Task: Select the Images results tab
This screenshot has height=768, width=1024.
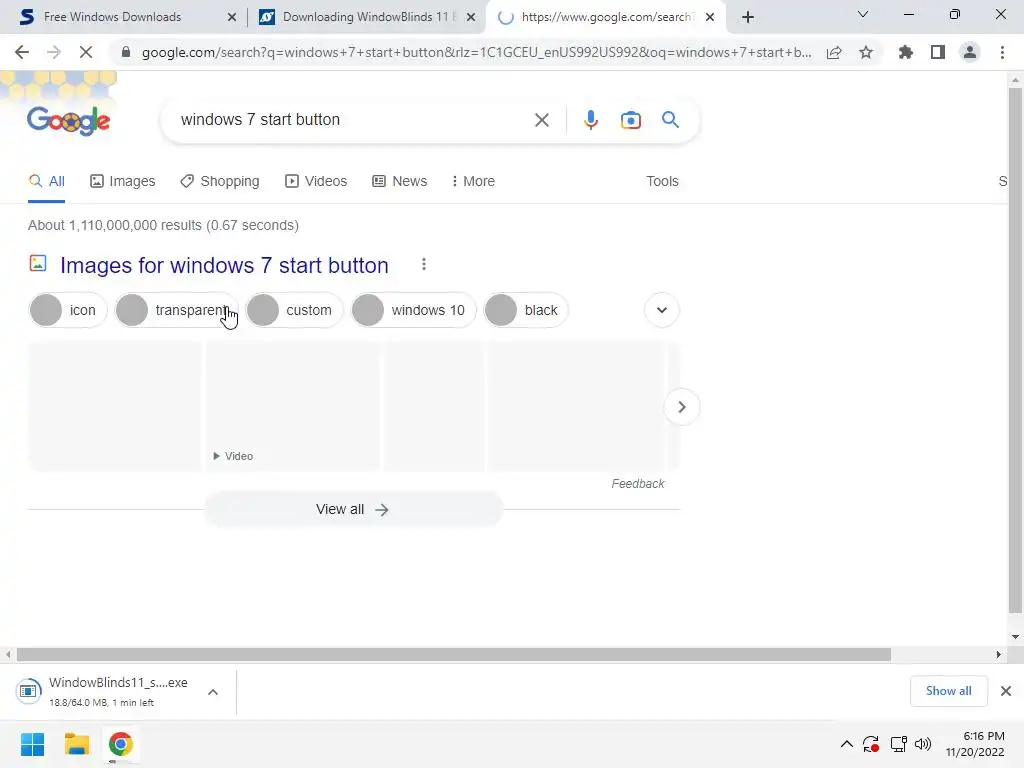Action: tap(123, 182)
